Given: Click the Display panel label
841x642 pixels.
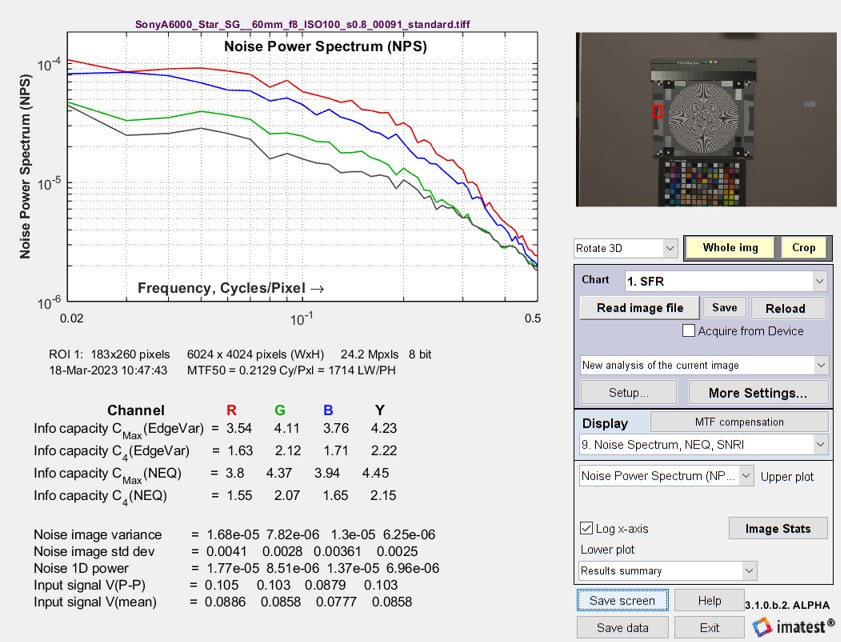Looking at the screenshot, I should click(x=605, y=423).
